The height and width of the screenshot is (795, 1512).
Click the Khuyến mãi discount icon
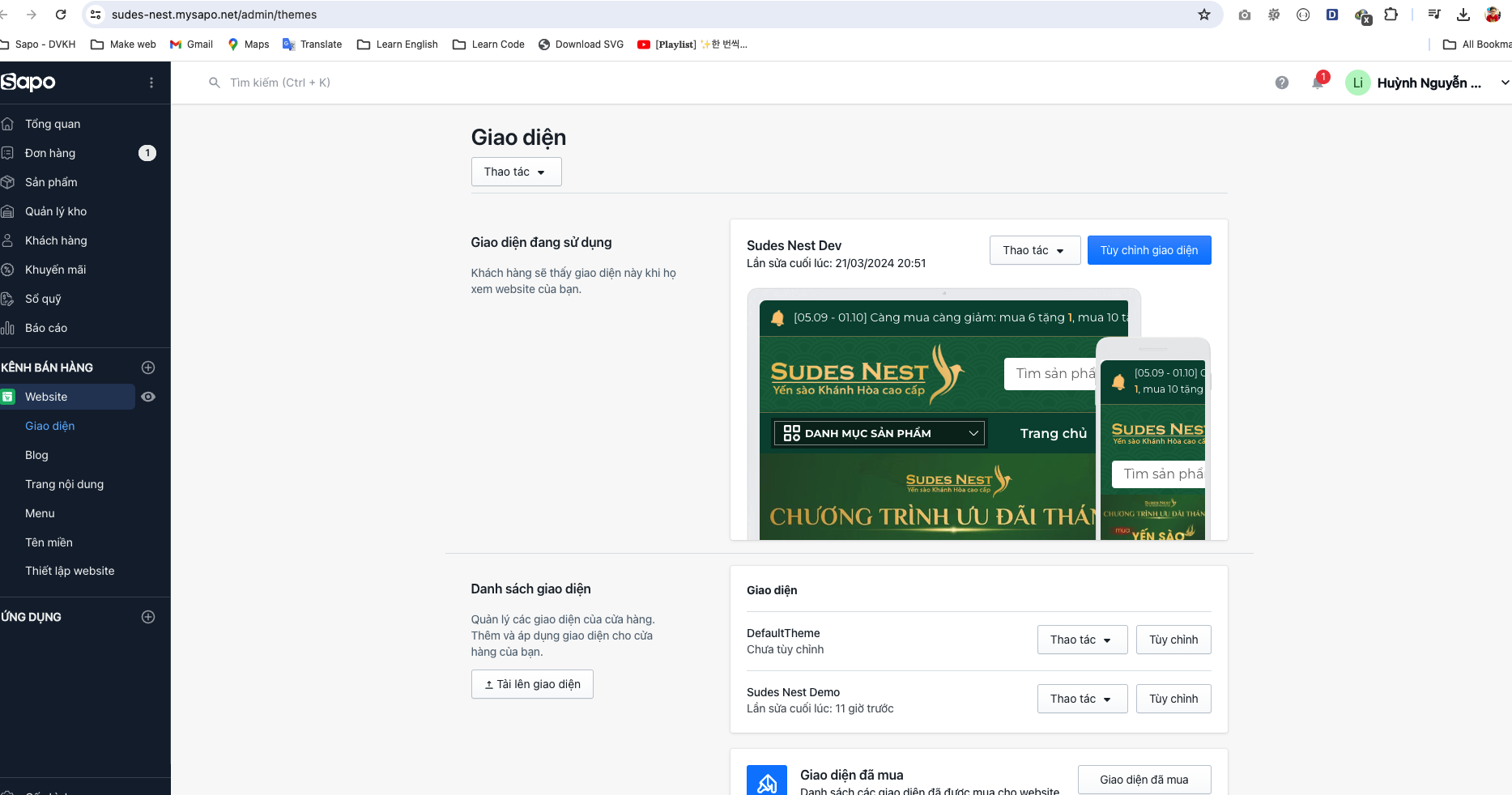point(8,270)
